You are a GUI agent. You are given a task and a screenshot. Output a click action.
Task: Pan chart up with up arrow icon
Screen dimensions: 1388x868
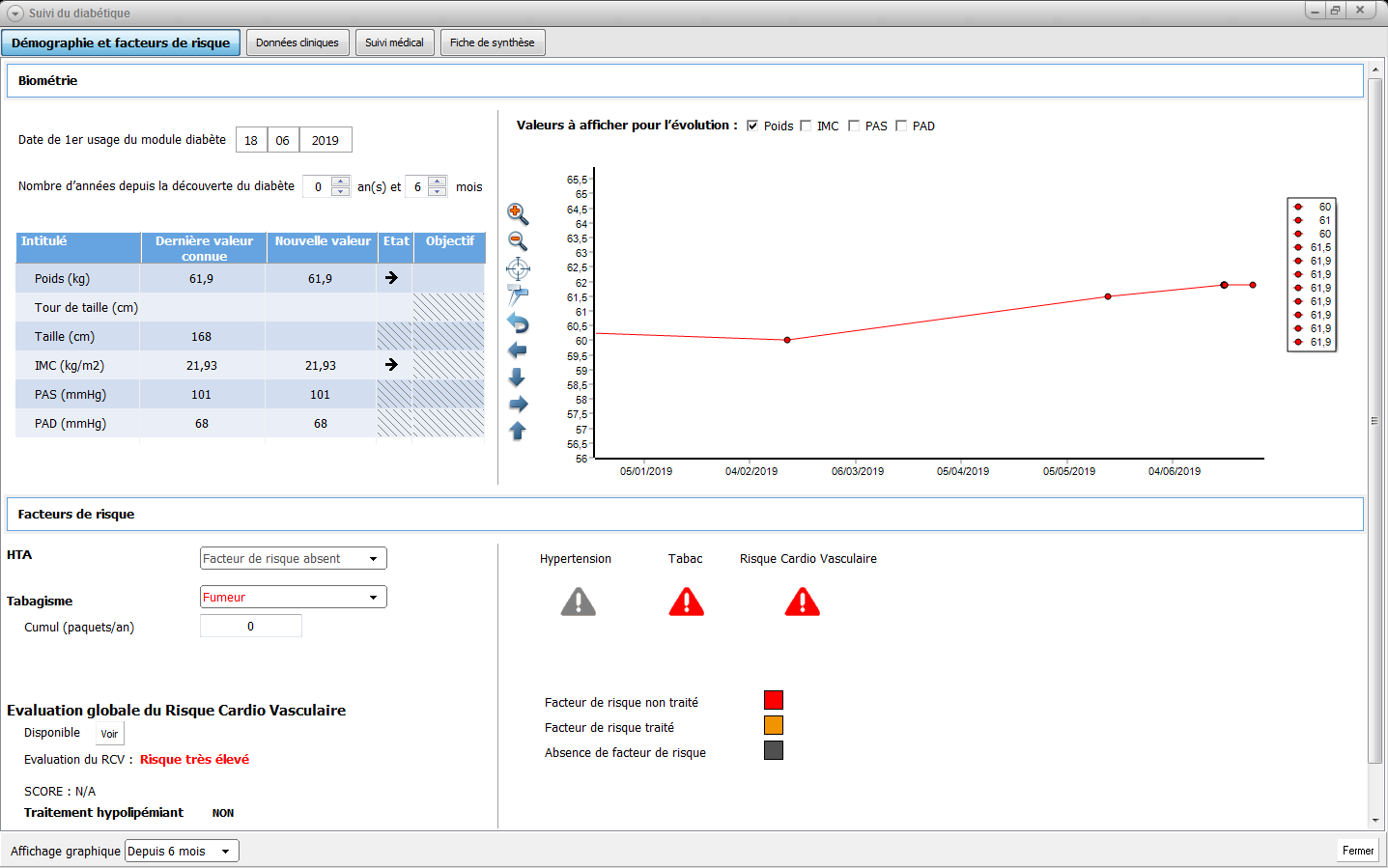click(x=518, y=431)
